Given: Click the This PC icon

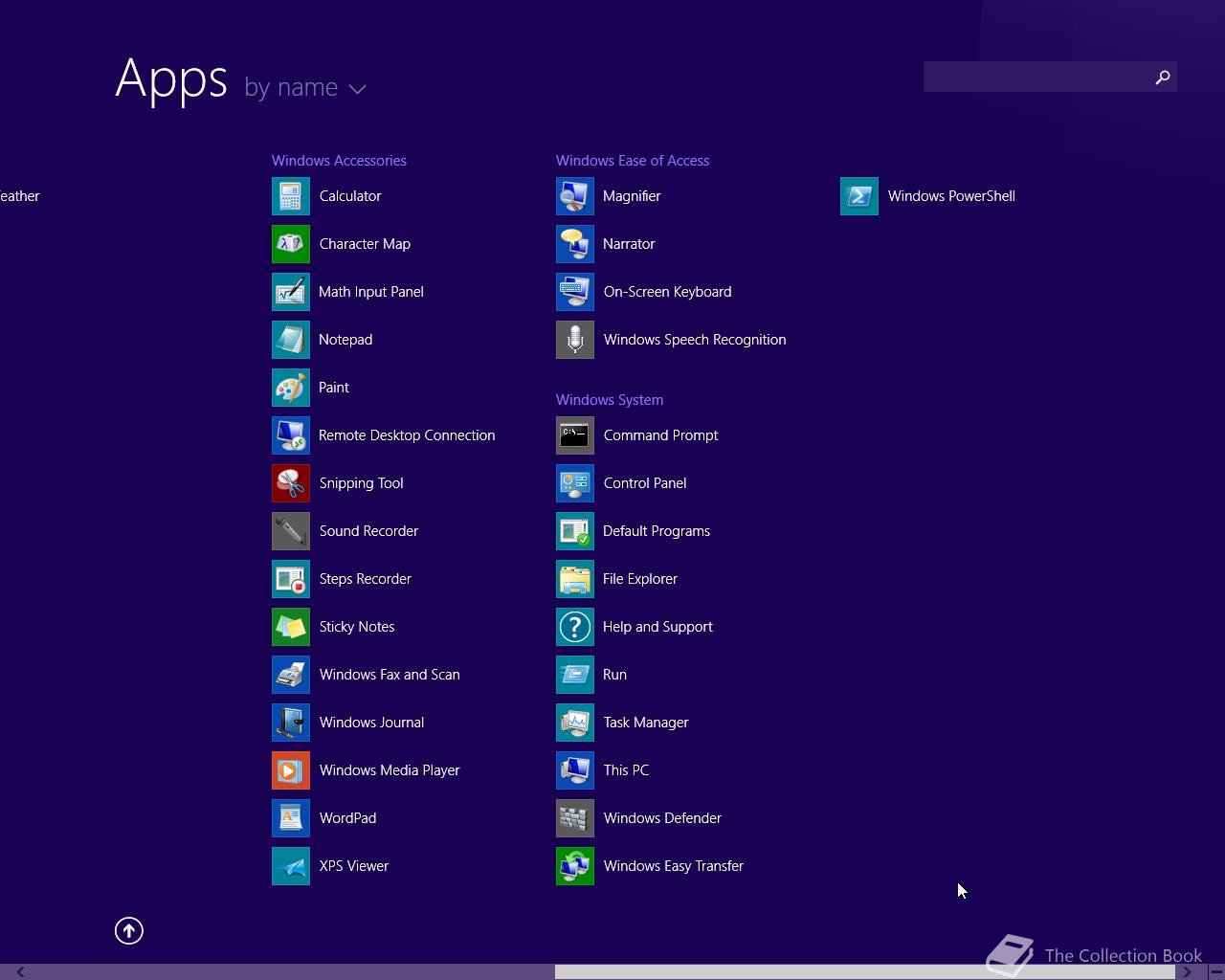Looking at the screenshot, I should point(575,770).
